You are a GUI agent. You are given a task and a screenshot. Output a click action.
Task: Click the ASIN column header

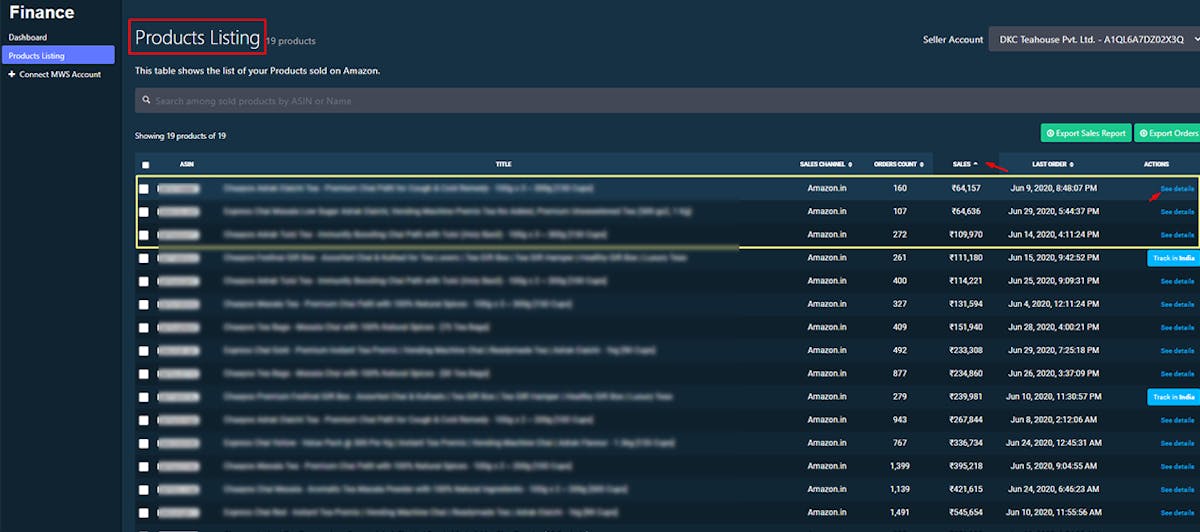click(187, 164)
